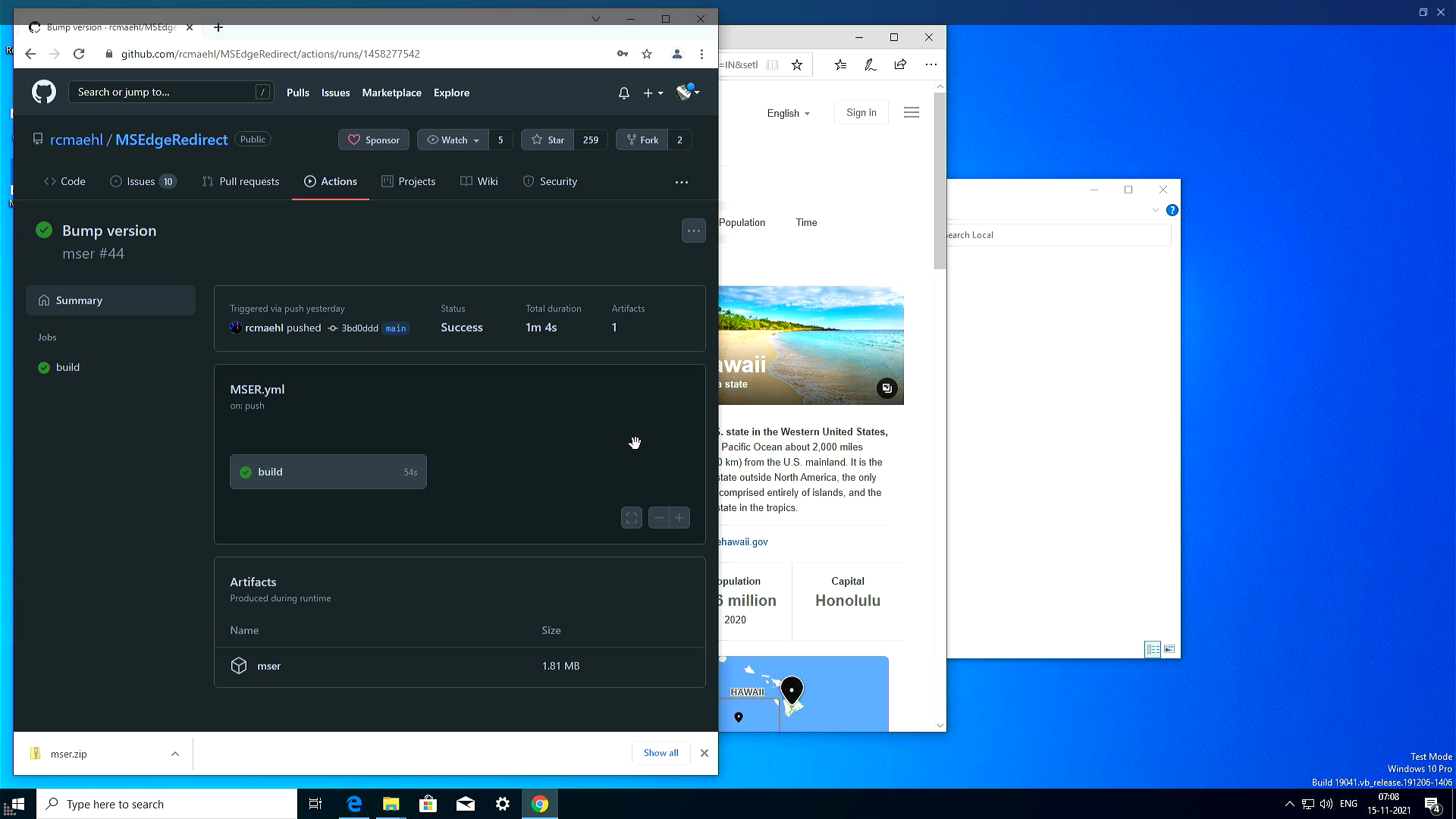Open the plus create-new dropdown in GitHub header
The width and height of the screenshot is (1456, 819).
[652, 93]
